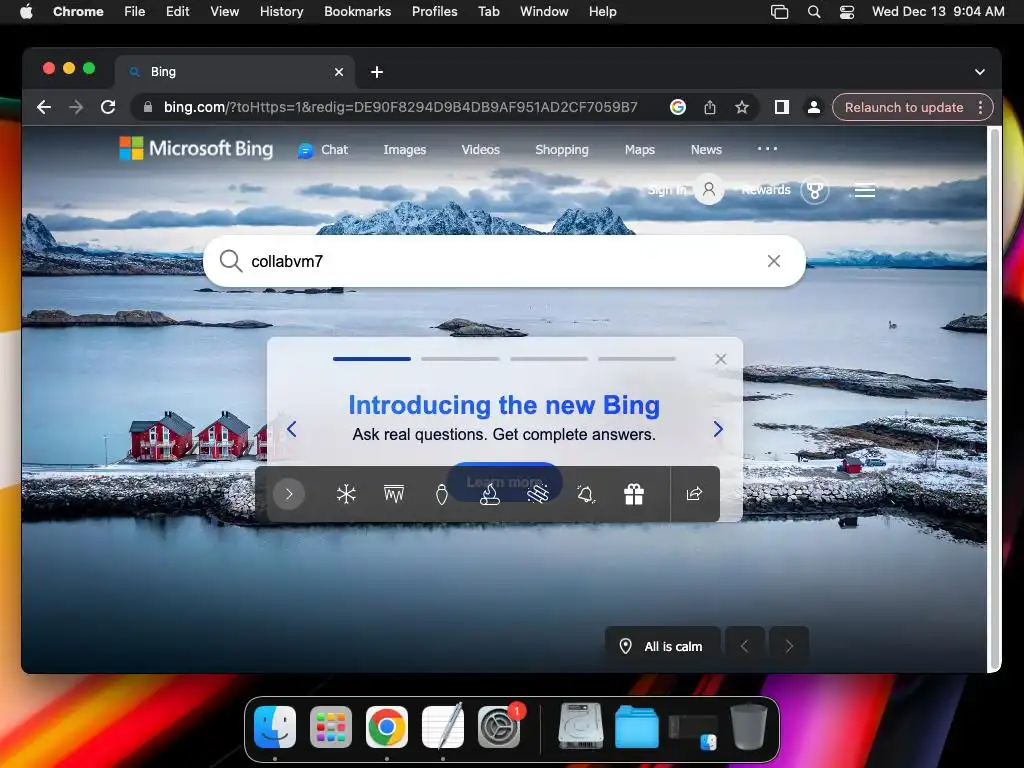Click the page's vertical scrollbar
Viewport: 1024px width, 768px height.
point(994,398)
